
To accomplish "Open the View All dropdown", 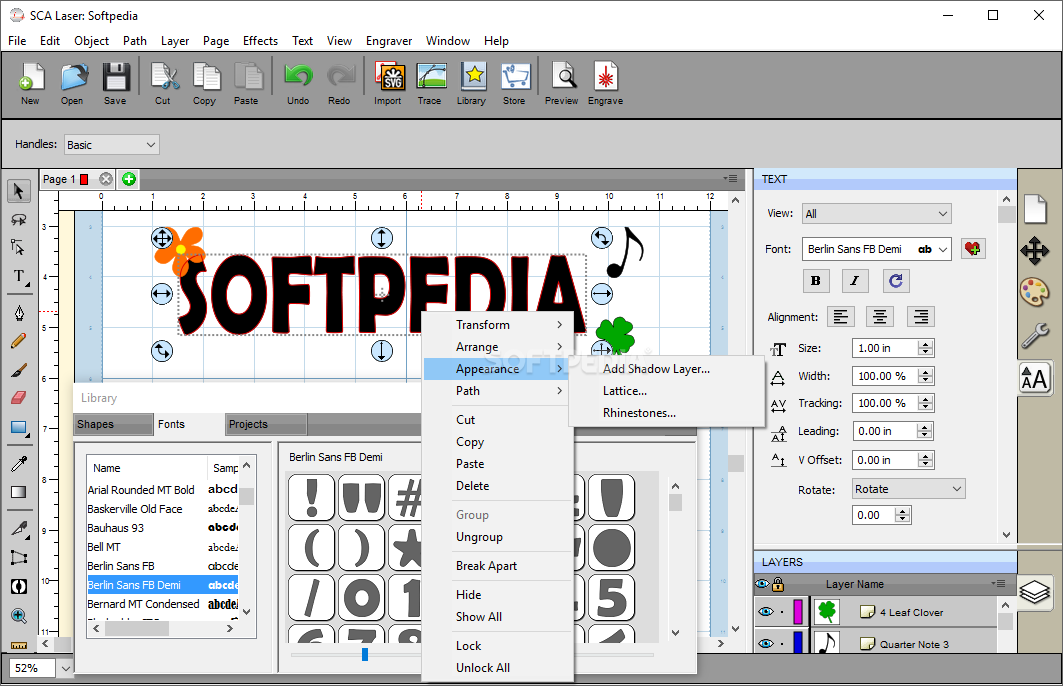I will pyautogui.click(x=877, y=214).
